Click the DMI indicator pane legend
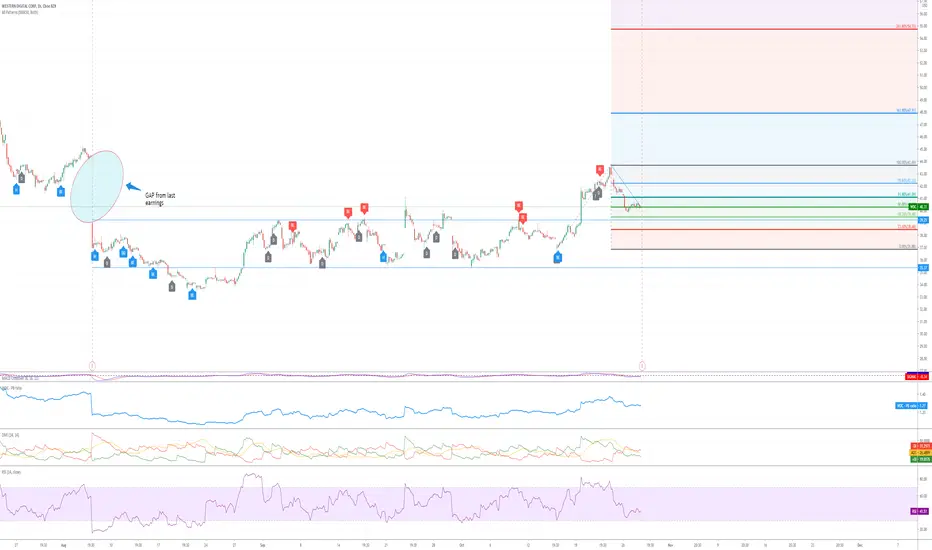 tap(11, 435)
